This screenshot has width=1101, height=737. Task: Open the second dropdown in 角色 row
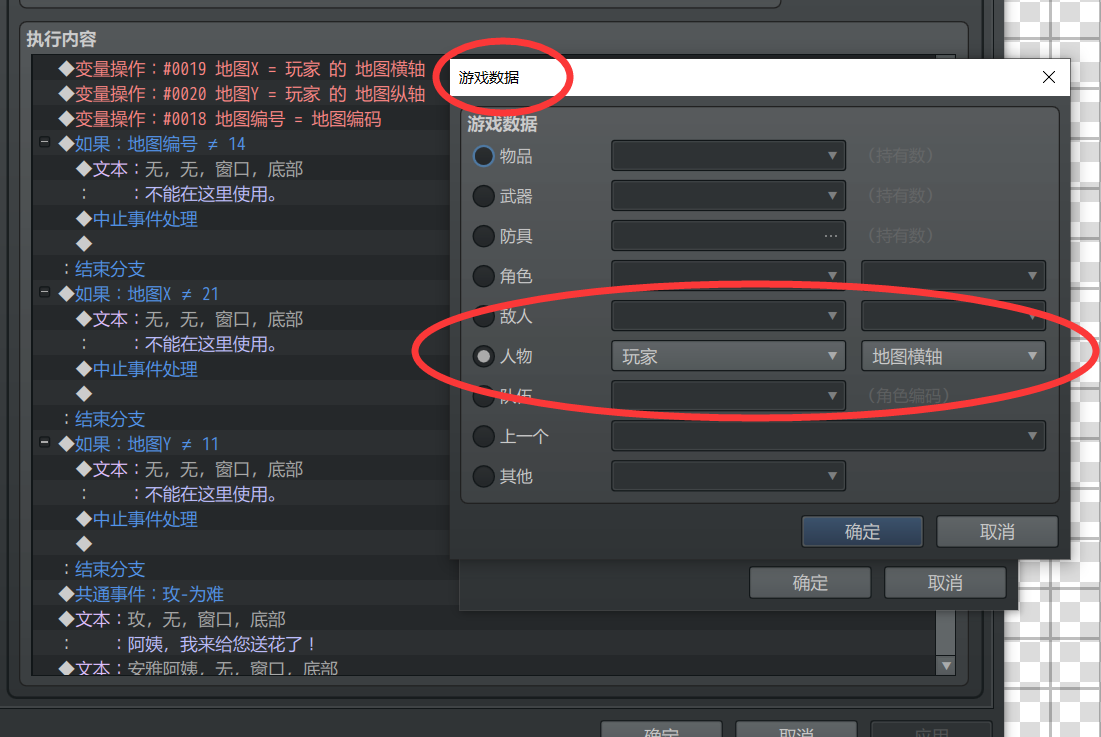coord(954,276)
